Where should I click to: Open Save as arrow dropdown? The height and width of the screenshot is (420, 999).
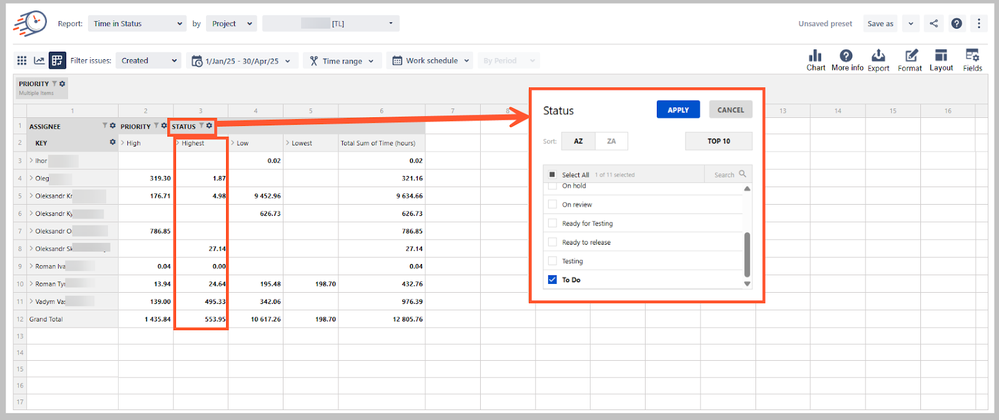(x=910, y=24)
